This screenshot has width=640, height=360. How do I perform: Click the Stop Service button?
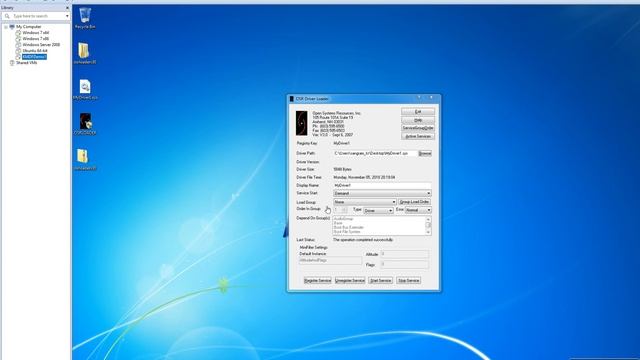pos(409,281)
